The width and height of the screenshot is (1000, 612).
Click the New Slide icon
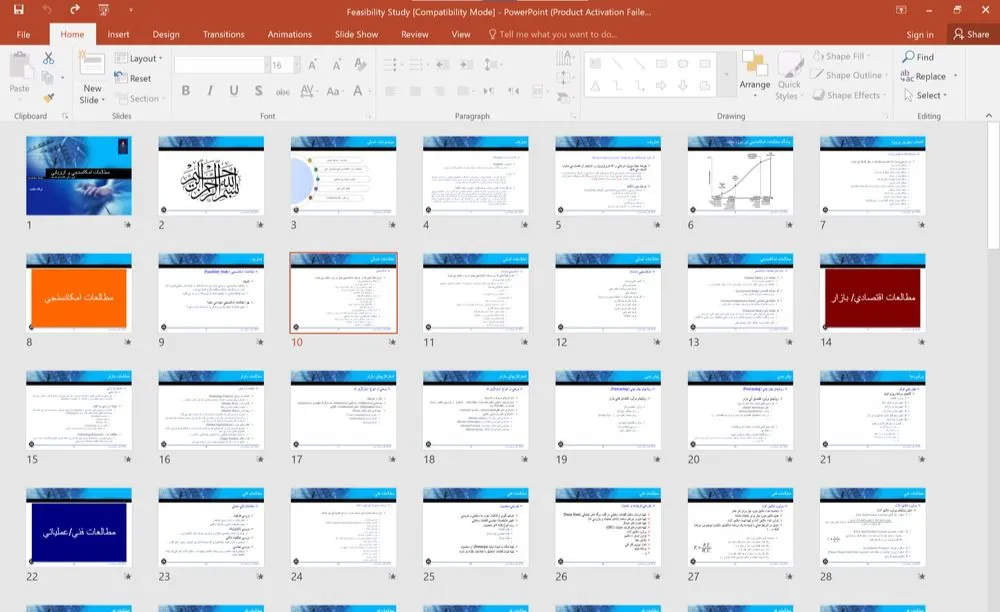coord(92,67)
